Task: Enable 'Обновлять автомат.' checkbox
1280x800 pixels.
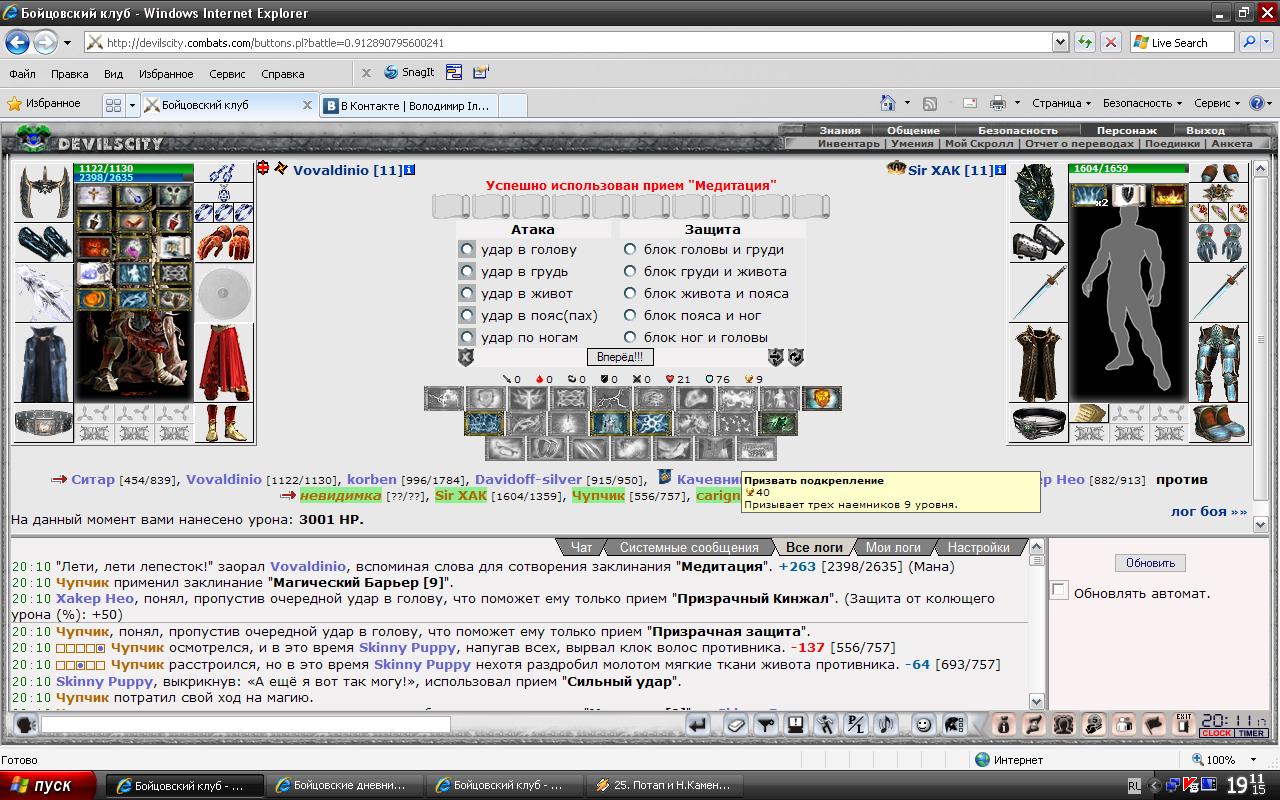Action: [x=1059, y=591]
